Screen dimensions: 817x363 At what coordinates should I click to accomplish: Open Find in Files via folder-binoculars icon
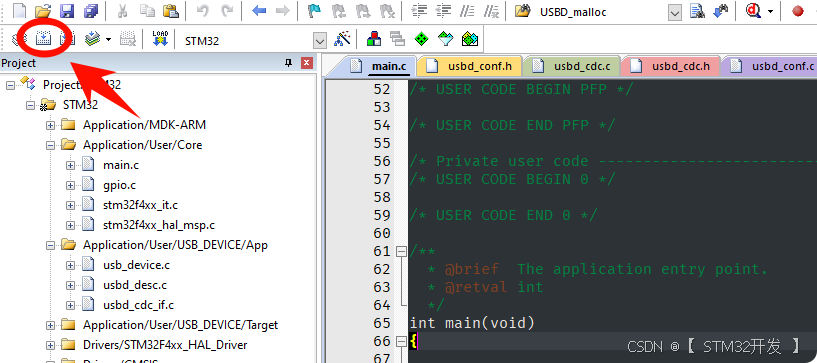tap(523, 11)
